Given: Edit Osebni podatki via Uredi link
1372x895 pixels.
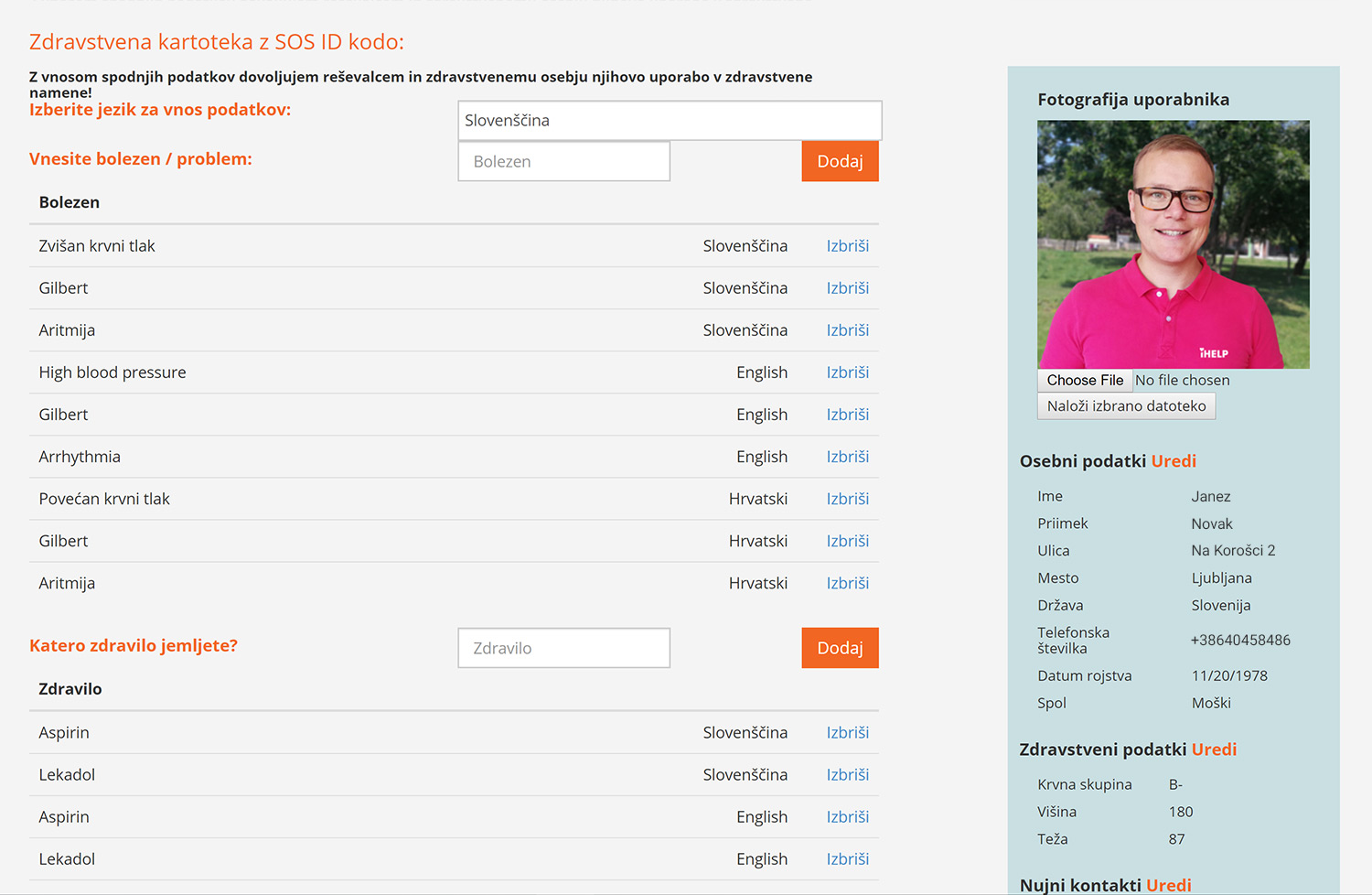Looking at the screenshot, I should coord(1174,461).
